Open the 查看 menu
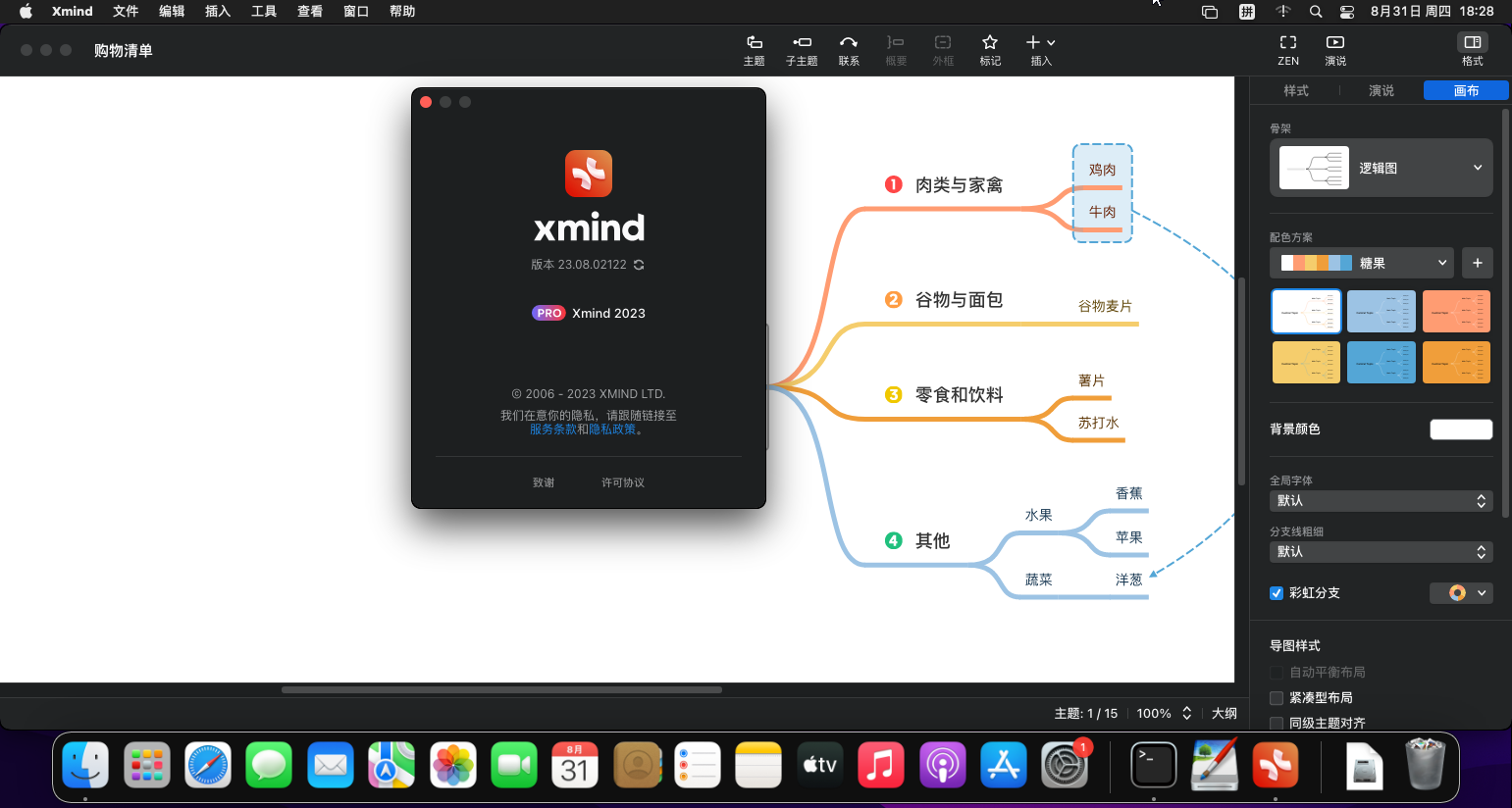This screenshot has width=1512, height=808. [x=310, y=12]
